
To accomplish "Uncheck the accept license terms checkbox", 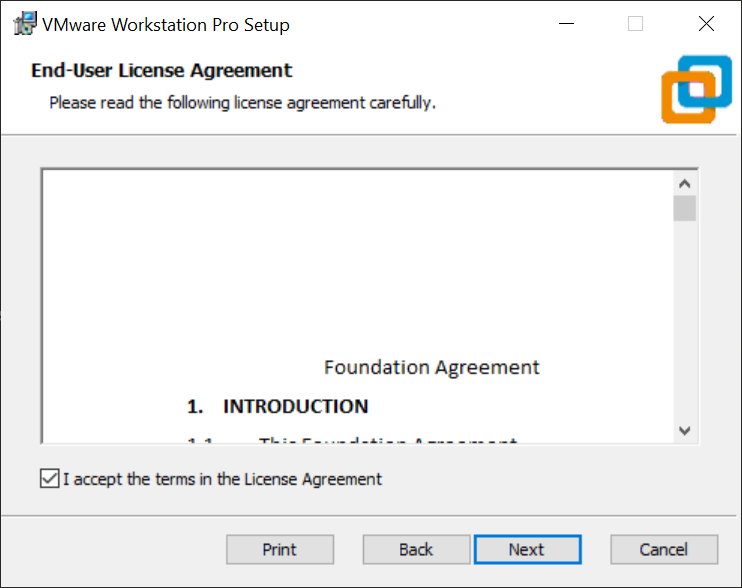I will pyautogui.click(x=50, y=478).
